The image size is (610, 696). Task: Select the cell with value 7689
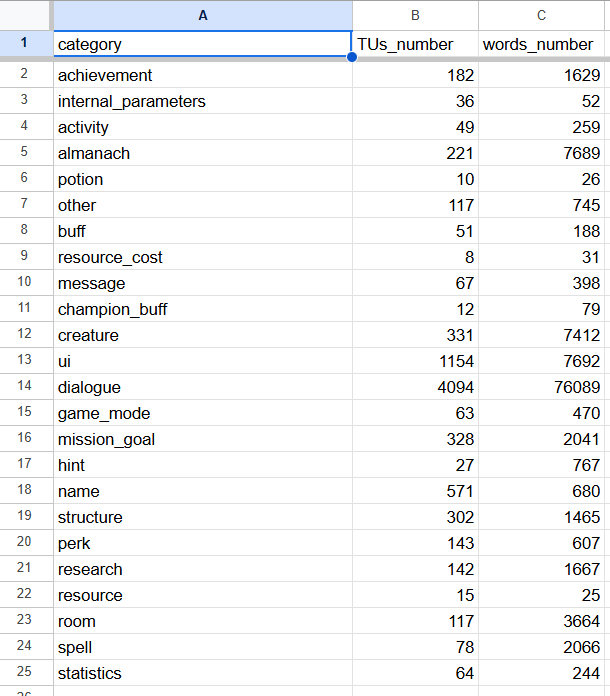point(543,153)
